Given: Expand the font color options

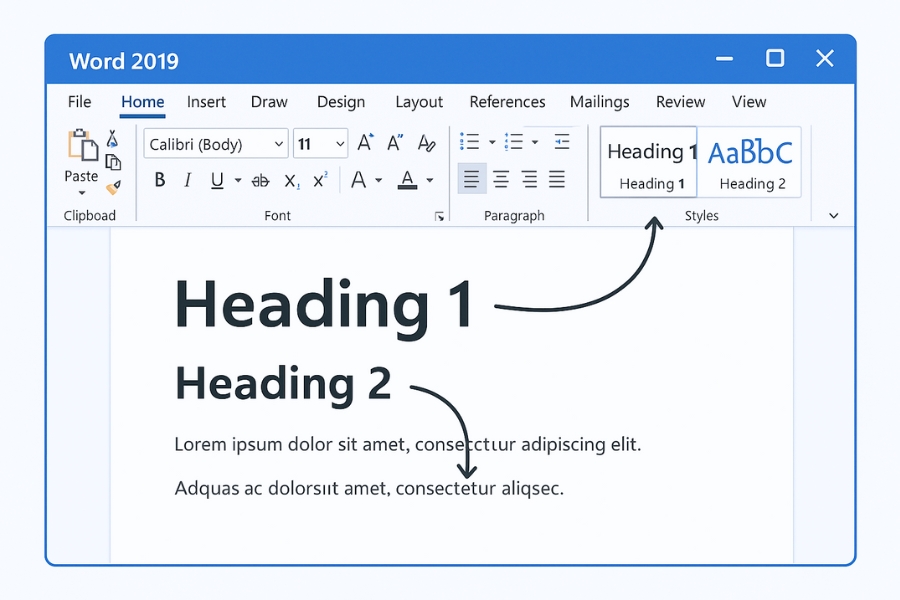Looking at the screenshot, I should [x=430, y=180].
